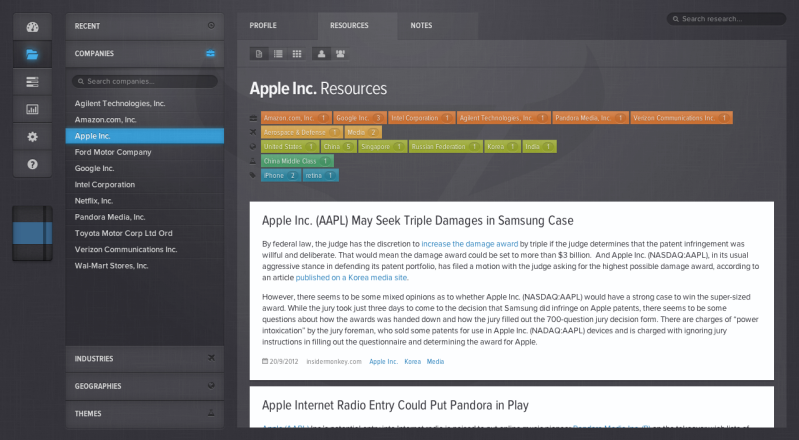The width and height of the screenshot is (799, 440).
Task: Select Wal-Mart Stores, Inc. in list
Action: [x=145, y=266]
